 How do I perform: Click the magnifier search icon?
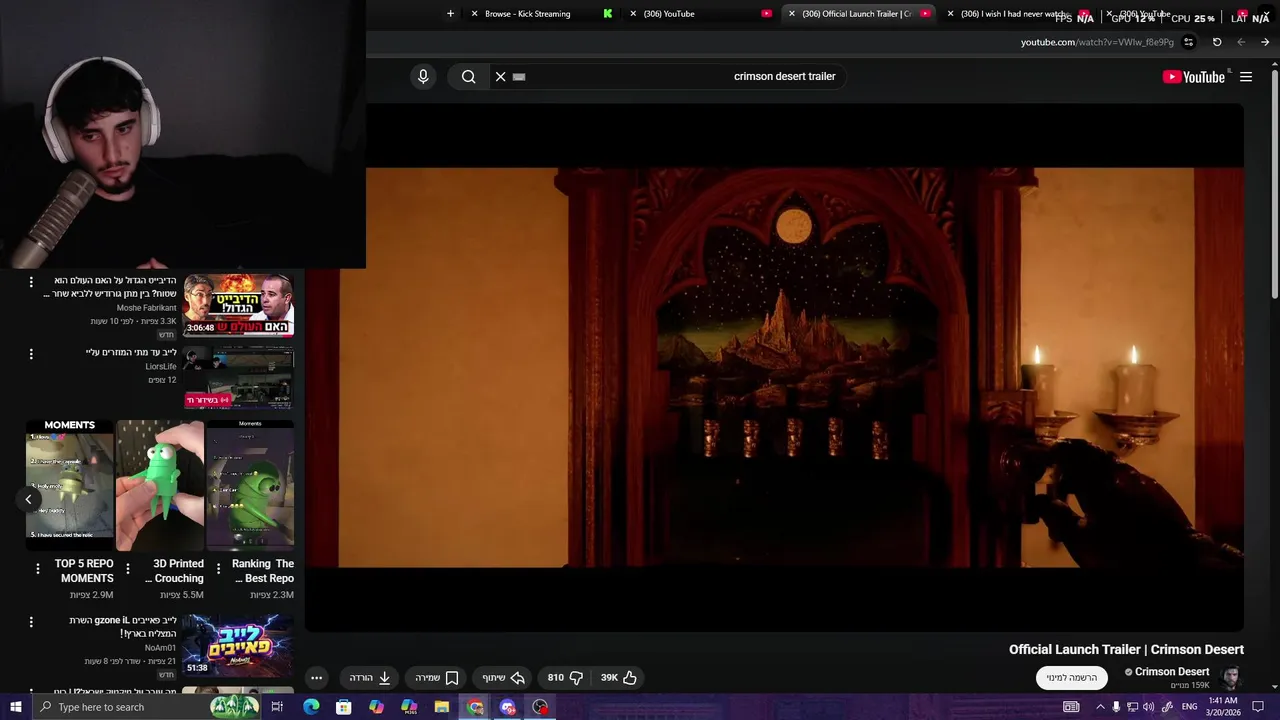[468, 76]
